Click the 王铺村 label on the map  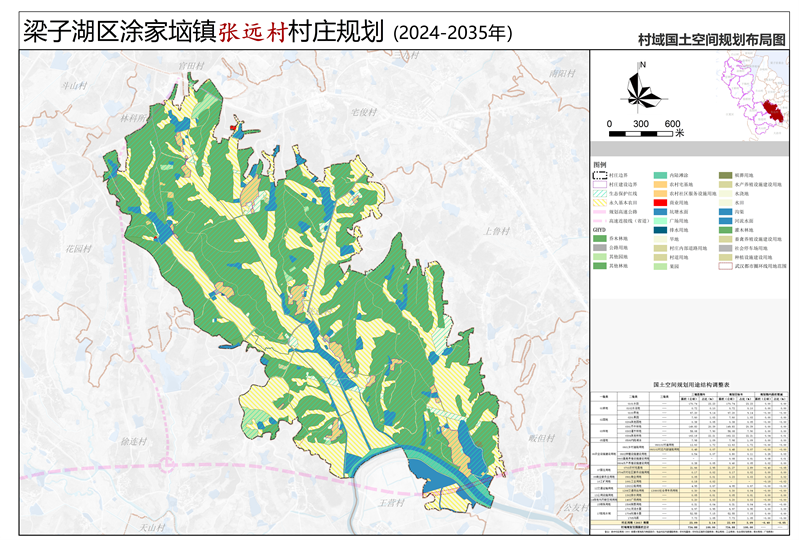click(x=392, y=503)
